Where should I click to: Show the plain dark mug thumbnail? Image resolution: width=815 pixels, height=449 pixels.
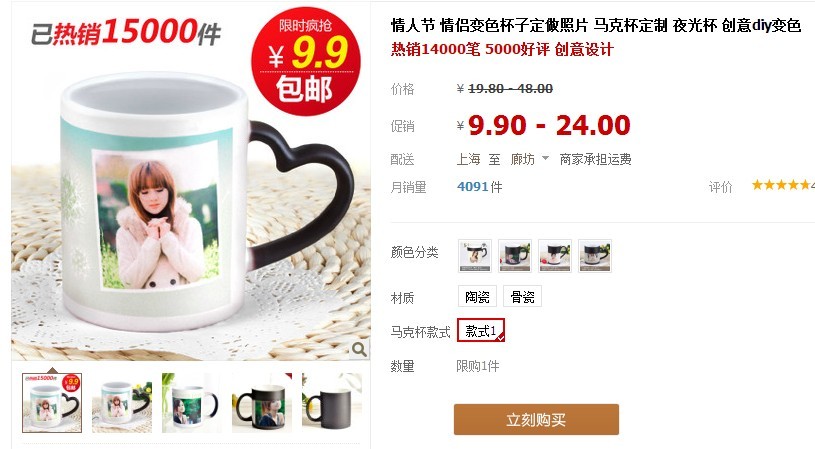332,403
